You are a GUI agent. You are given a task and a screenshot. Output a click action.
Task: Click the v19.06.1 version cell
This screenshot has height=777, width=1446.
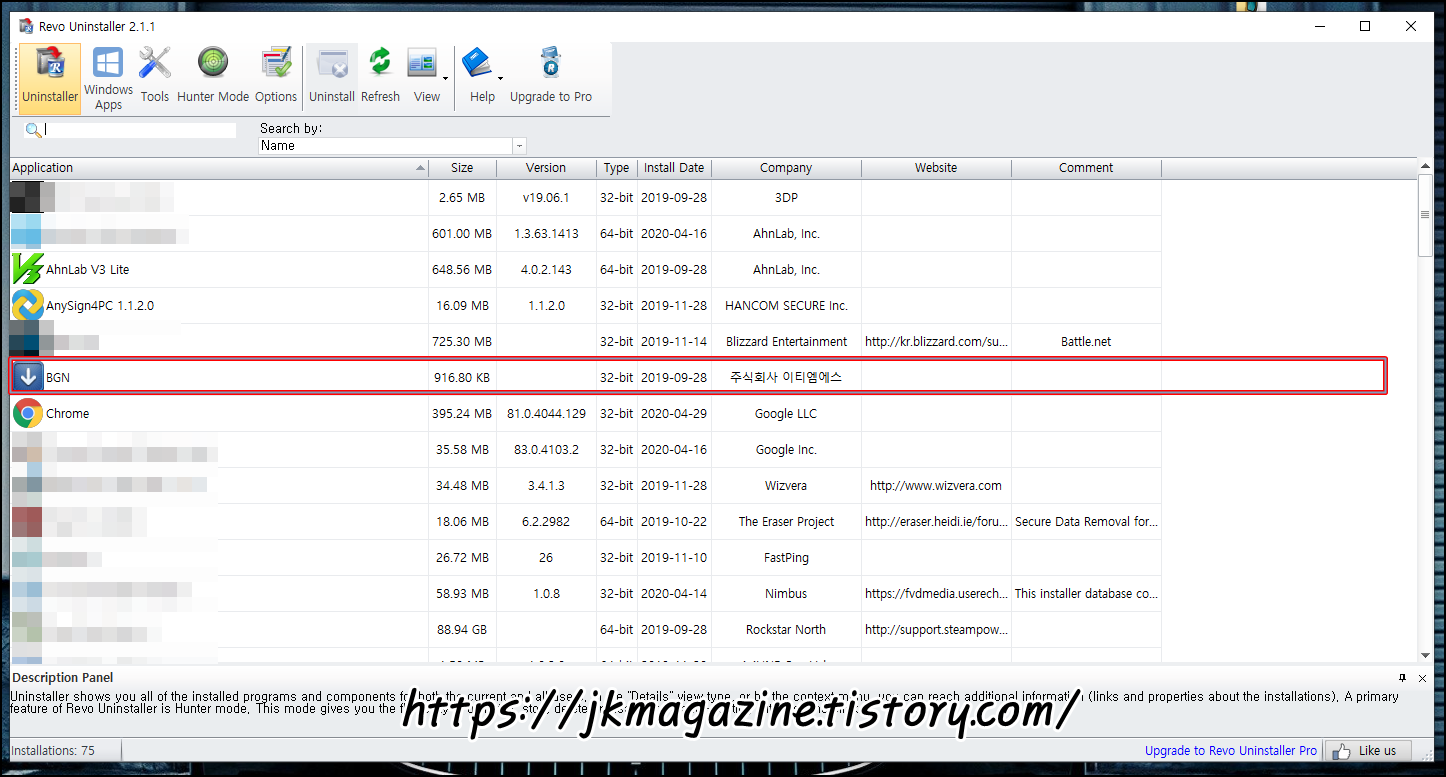tap(546, 197)
